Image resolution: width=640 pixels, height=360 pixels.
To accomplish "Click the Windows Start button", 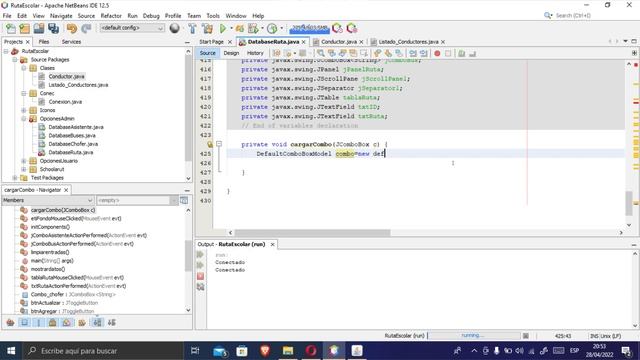I will [x=11, y=351].
